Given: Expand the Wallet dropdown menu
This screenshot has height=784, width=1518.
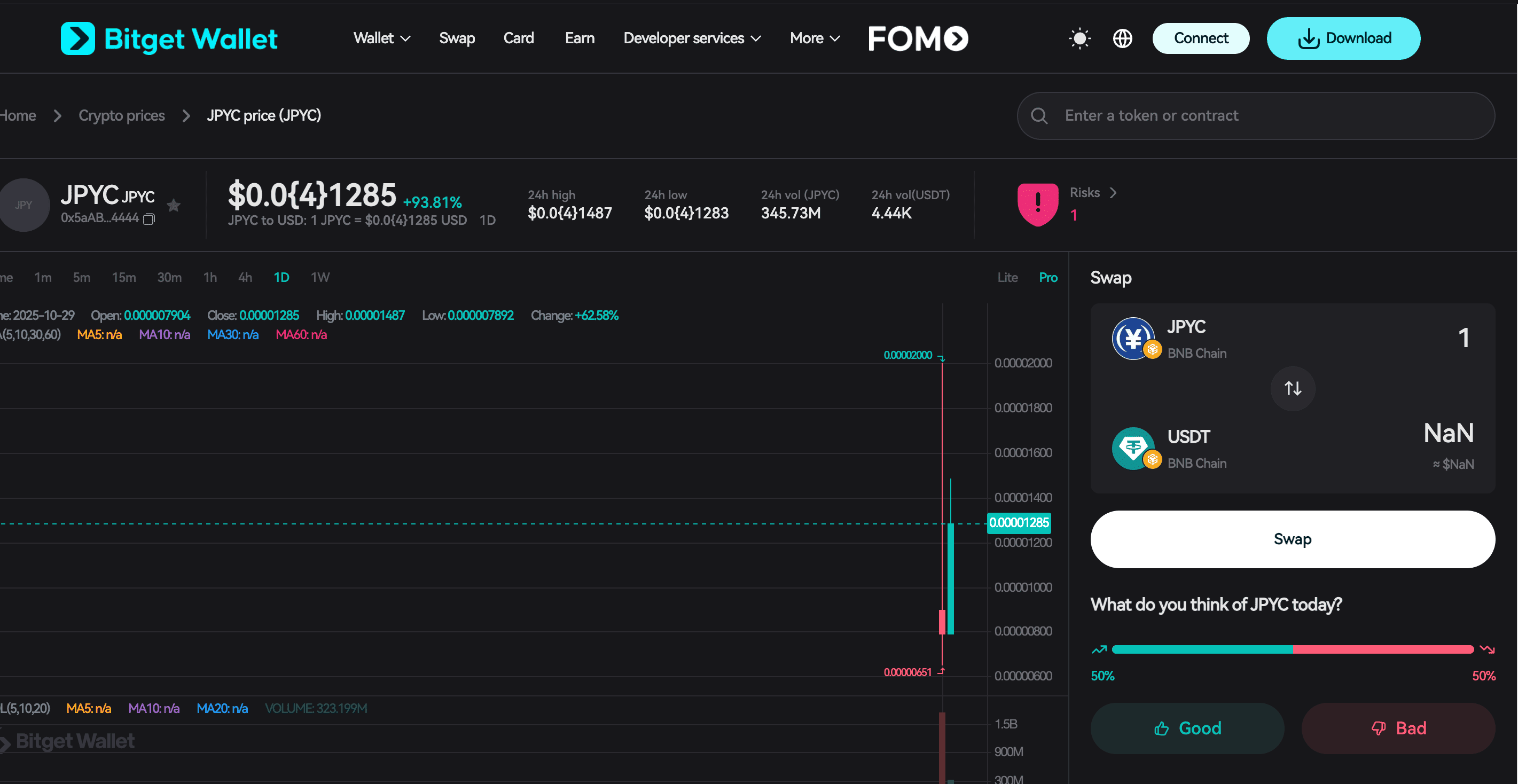Looking at the screenshot, I should click(381, 38).
